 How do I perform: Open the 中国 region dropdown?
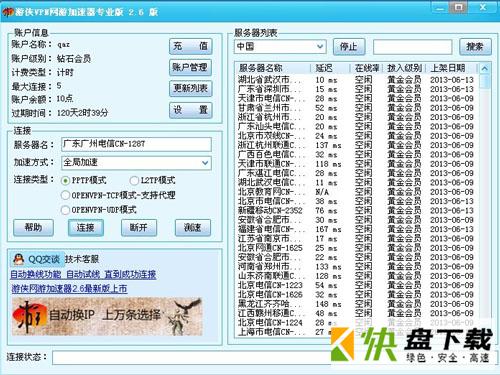pos(280,46)
